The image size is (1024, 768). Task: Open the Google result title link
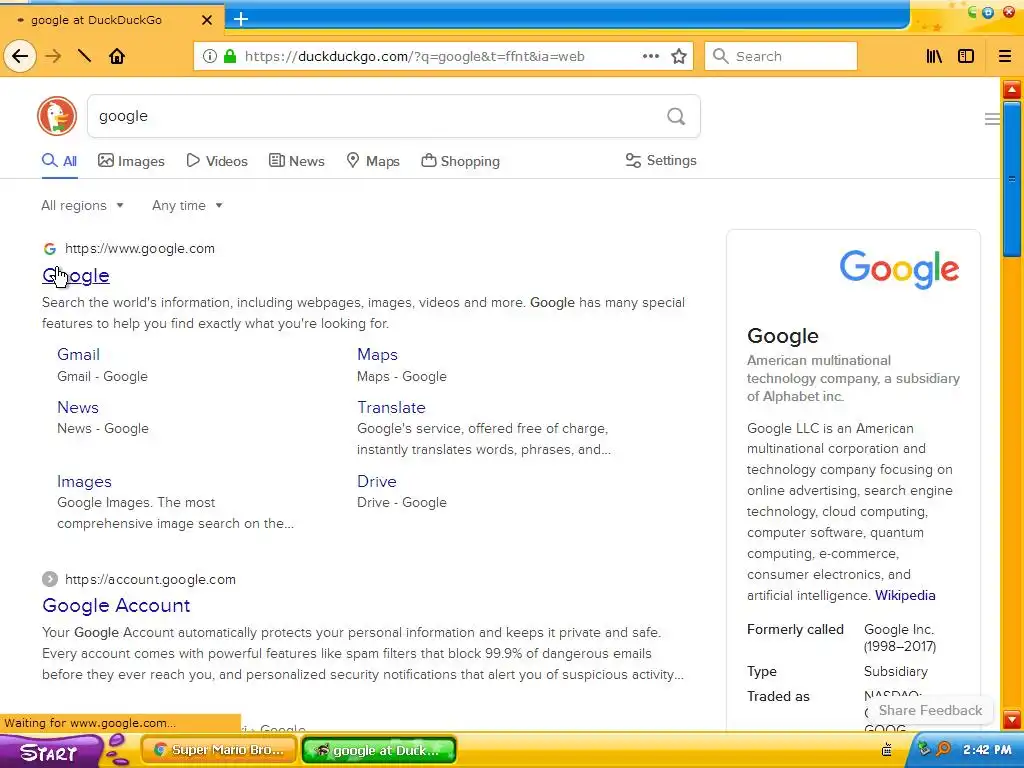pyautogui.click(x=76, y=276)
